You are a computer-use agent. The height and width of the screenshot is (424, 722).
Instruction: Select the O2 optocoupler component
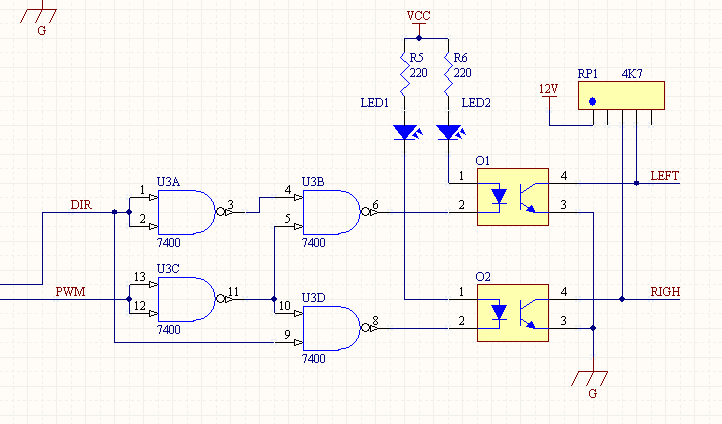pos(513,313)
